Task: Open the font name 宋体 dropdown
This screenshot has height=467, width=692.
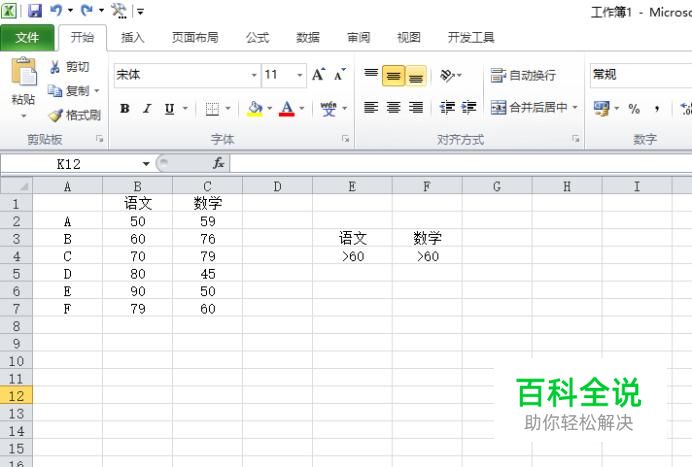Action: 254,75
